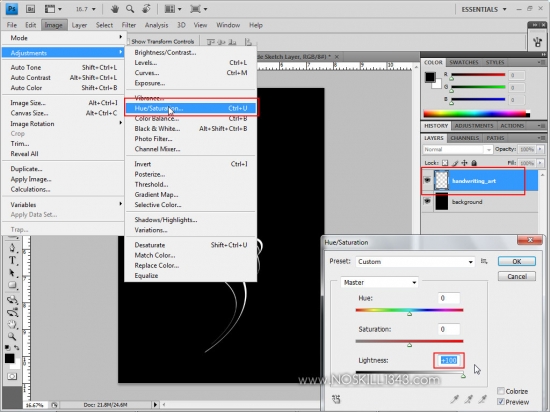Select the Hand tool in toolbox
This screenshot has width=550, height=412.
[x=12, y=324]
